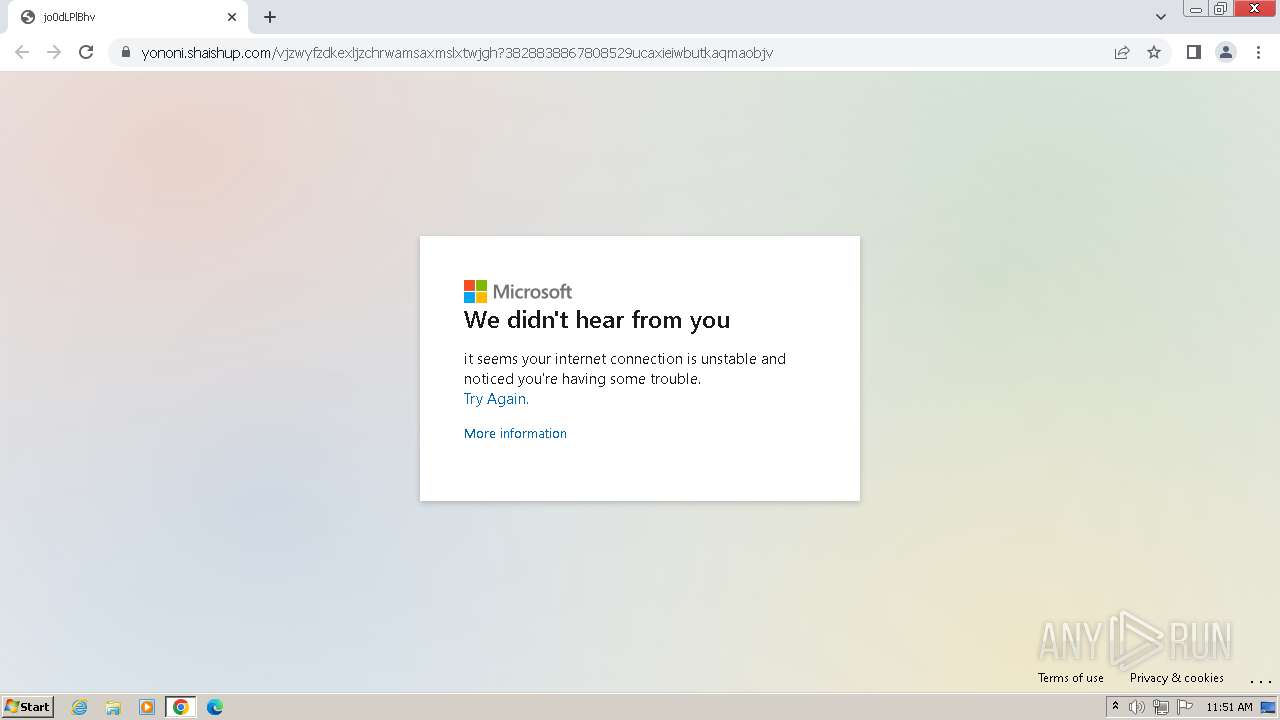Reload the current page
Viewport: 1280px width, 720px height.
(x=86, y=52)
